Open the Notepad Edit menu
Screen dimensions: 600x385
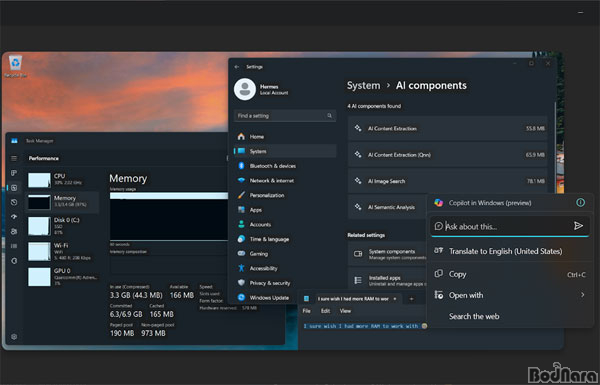tap(325, 311)
